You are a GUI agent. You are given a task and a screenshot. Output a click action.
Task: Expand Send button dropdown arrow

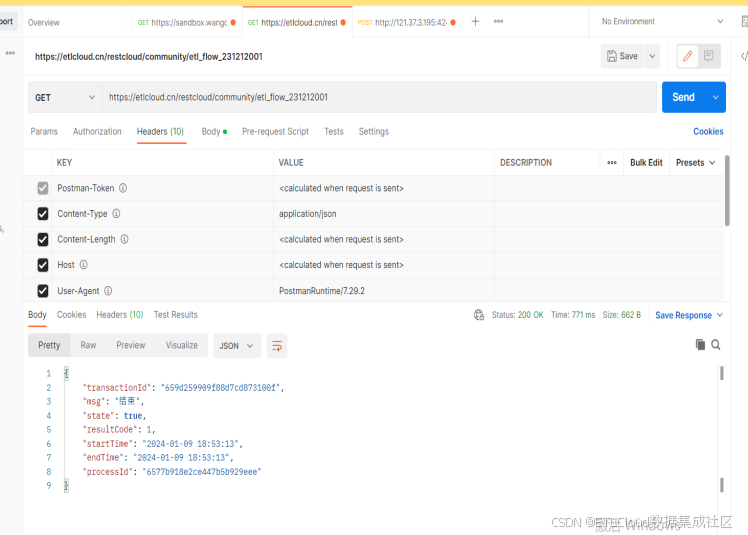(716, 97)
